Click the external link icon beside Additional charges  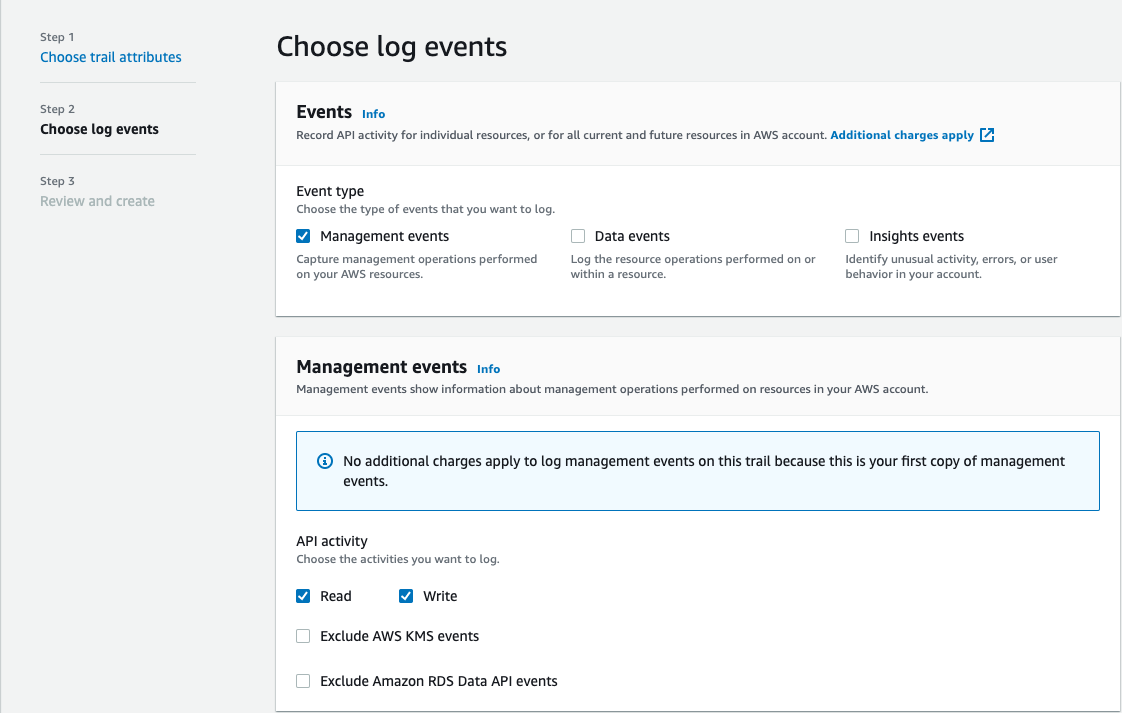[x=987, y=135]
